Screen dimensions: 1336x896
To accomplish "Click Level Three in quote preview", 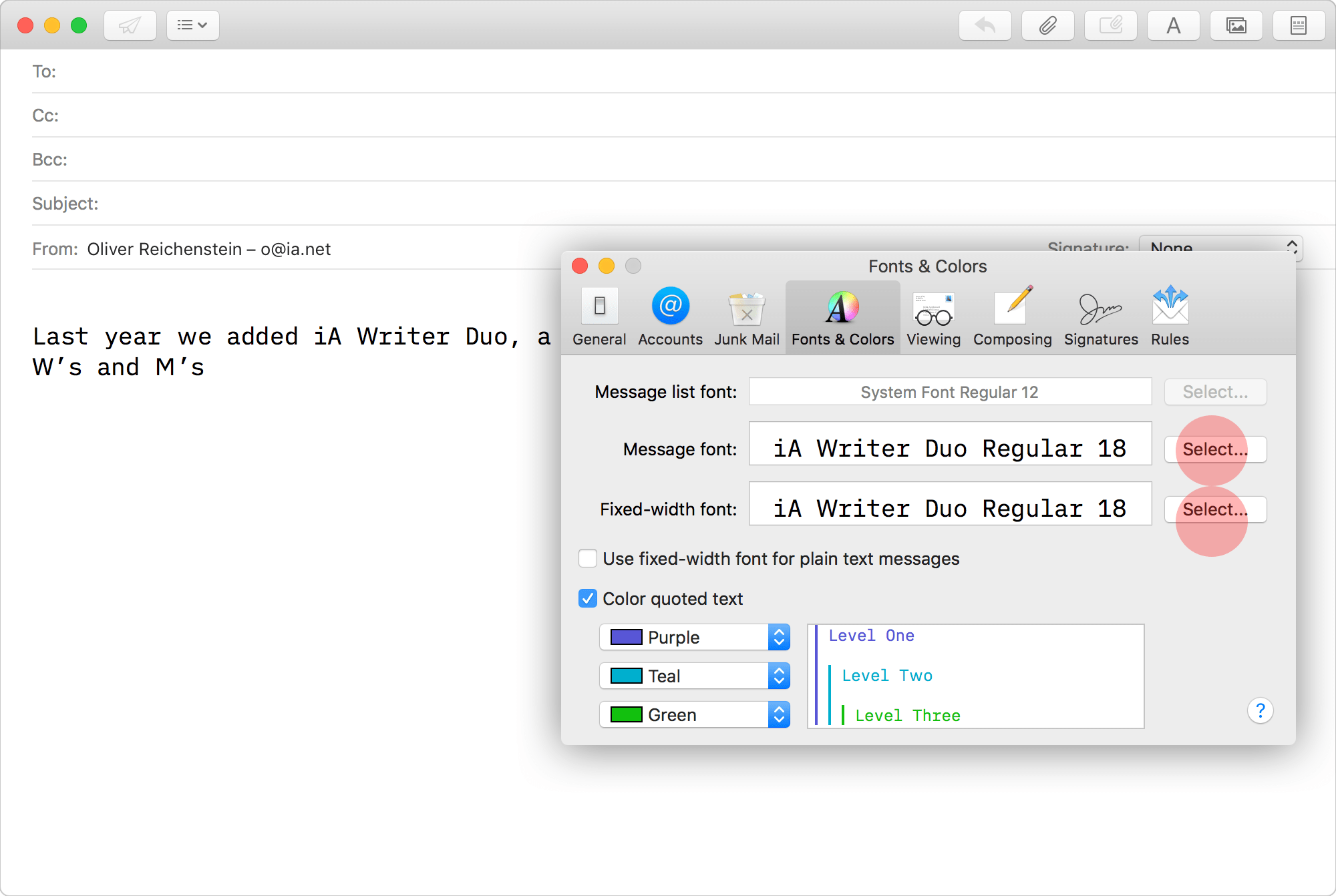I will click(x=908, y=716).
